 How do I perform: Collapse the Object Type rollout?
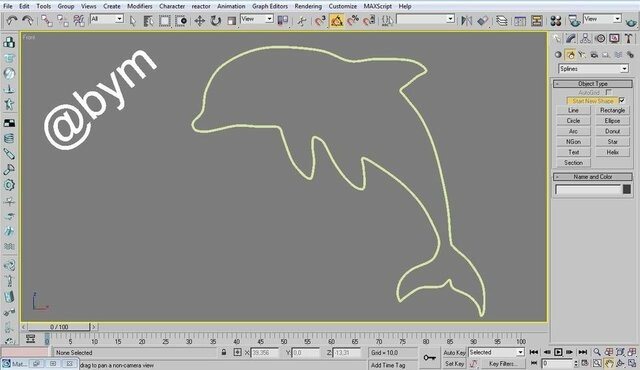(x=593, y=84)
